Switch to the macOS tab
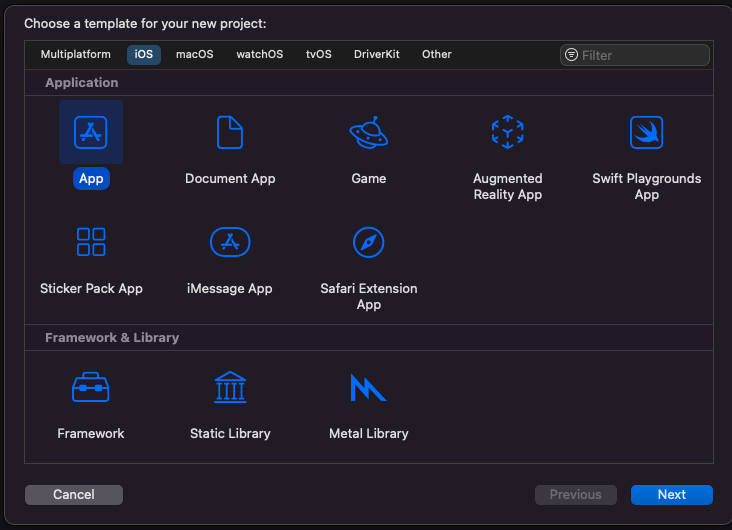This screenshot has height=530, width=732. 195,54
